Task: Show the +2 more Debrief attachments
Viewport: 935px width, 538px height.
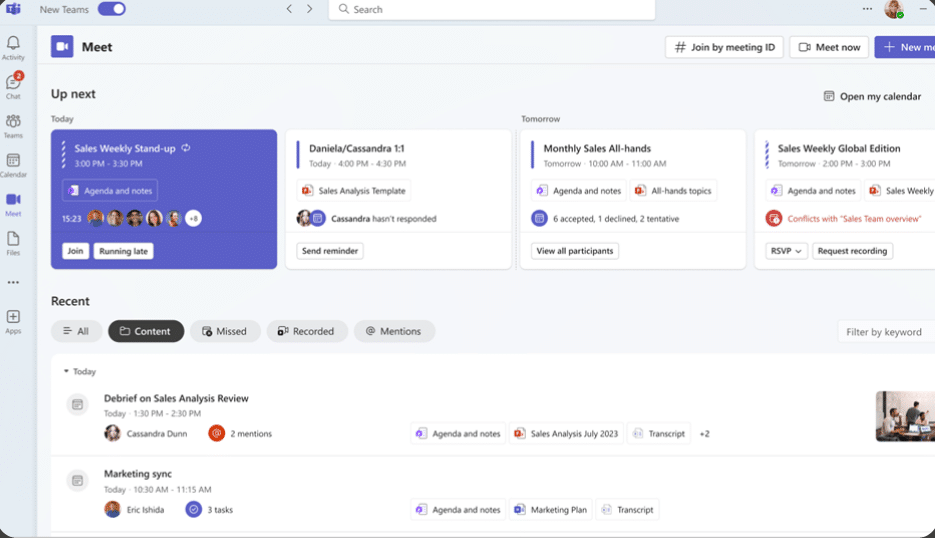Action: [x=705, y=434]
